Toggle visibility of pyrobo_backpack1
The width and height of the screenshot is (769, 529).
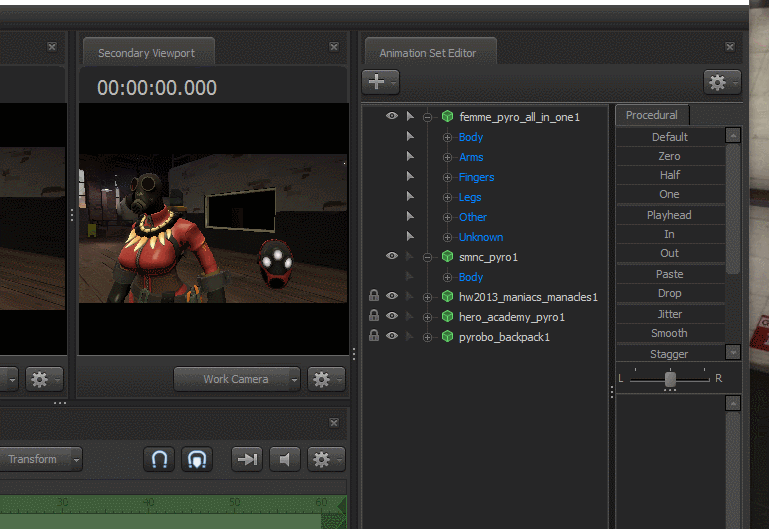point(391,336)
